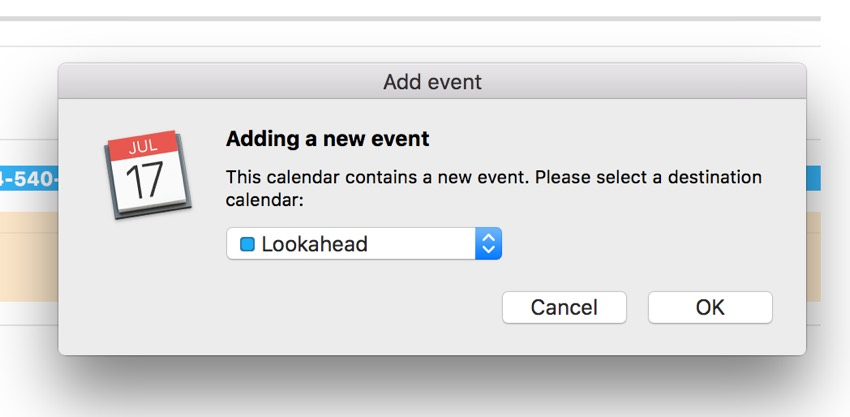The width and height of the screenshot is (850, 417).
Task: Click the blue up-down arrows of calendar selector
Action: pyautogui.click(x=488, y=244)
